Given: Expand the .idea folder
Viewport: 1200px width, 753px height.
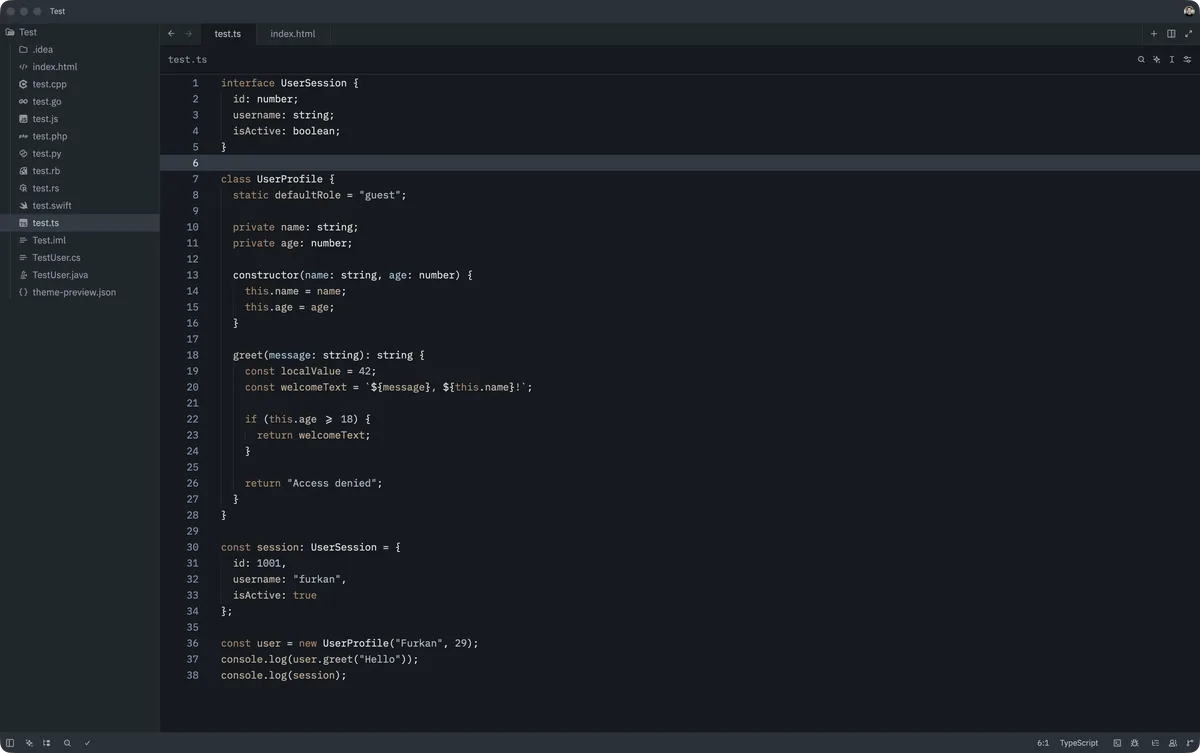Looking at the screenshot, I should point(80,49).
